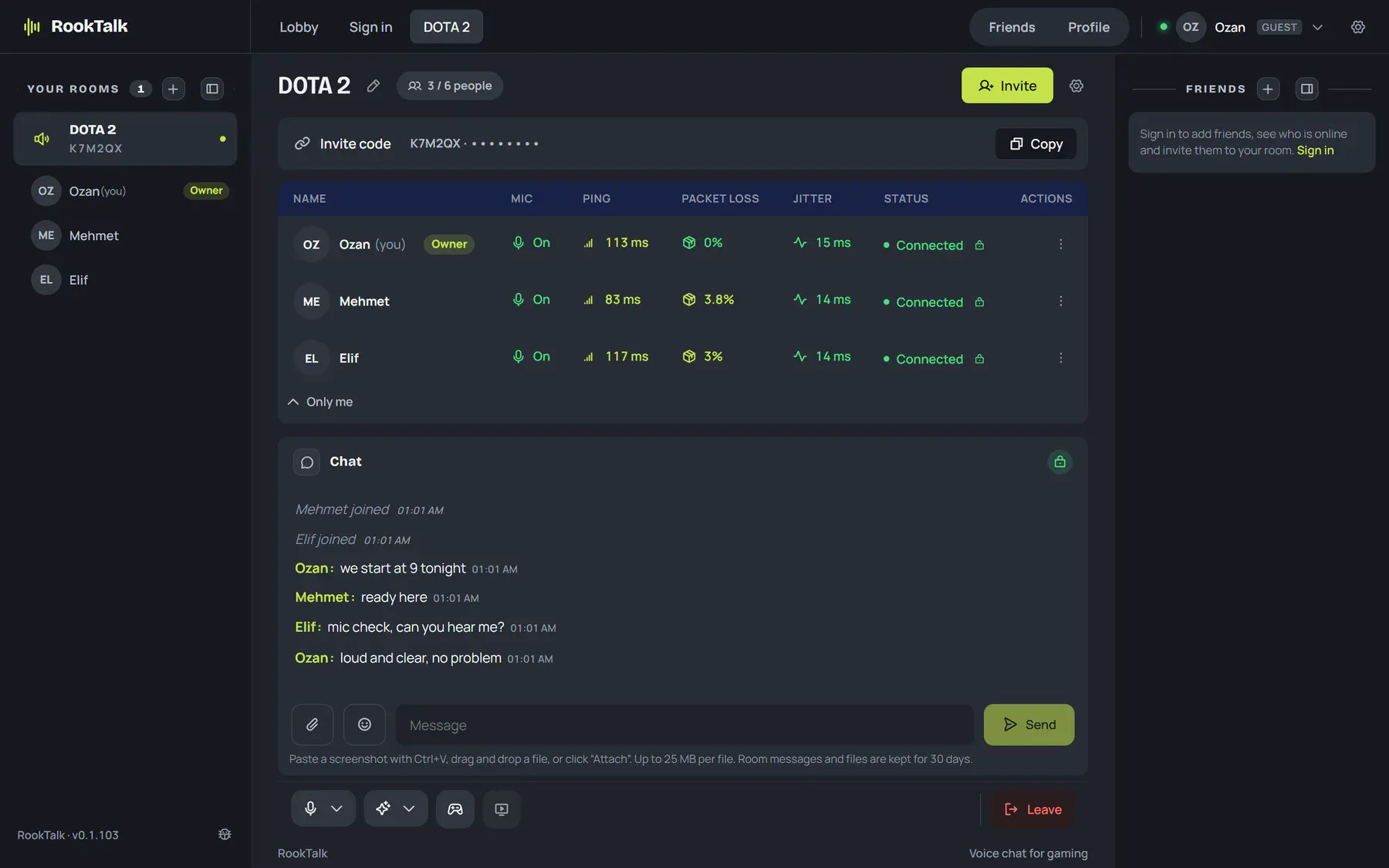Click Ozan's 15 ms jitter value
This screenshot has width=1389, height=868.
point(833,242)
